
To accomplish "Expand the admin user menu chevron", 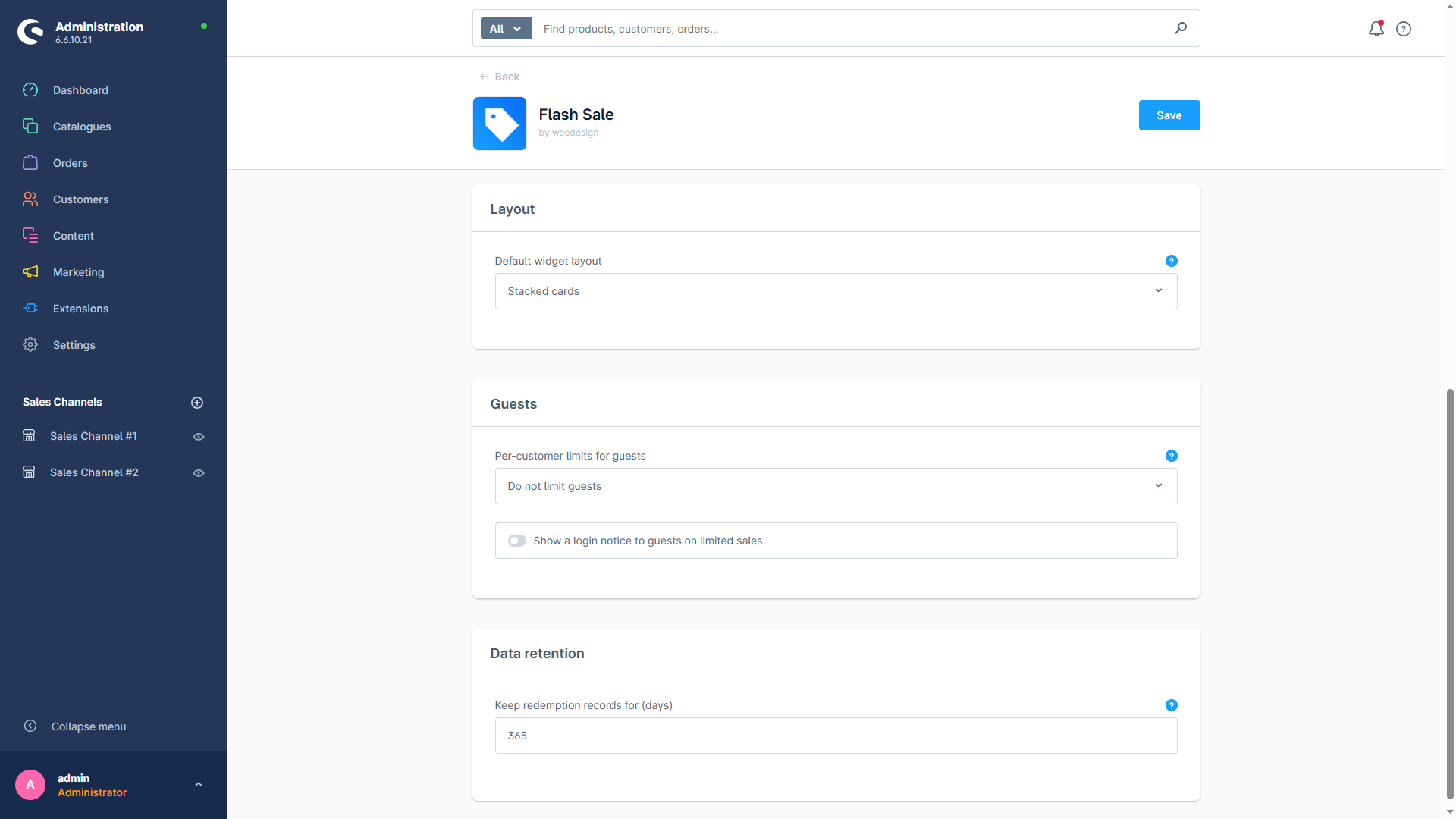I will 199,785.
